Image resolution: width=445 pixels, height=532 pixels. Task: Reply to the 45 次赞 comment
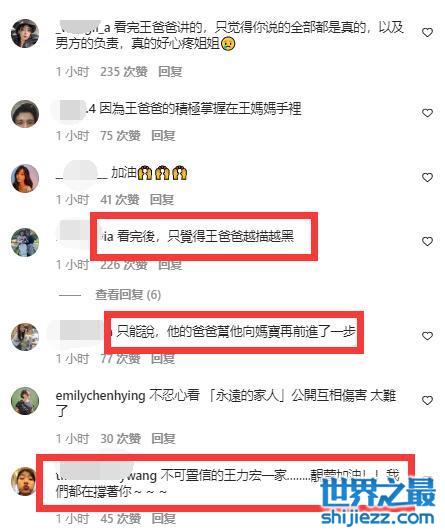[163, 518]
